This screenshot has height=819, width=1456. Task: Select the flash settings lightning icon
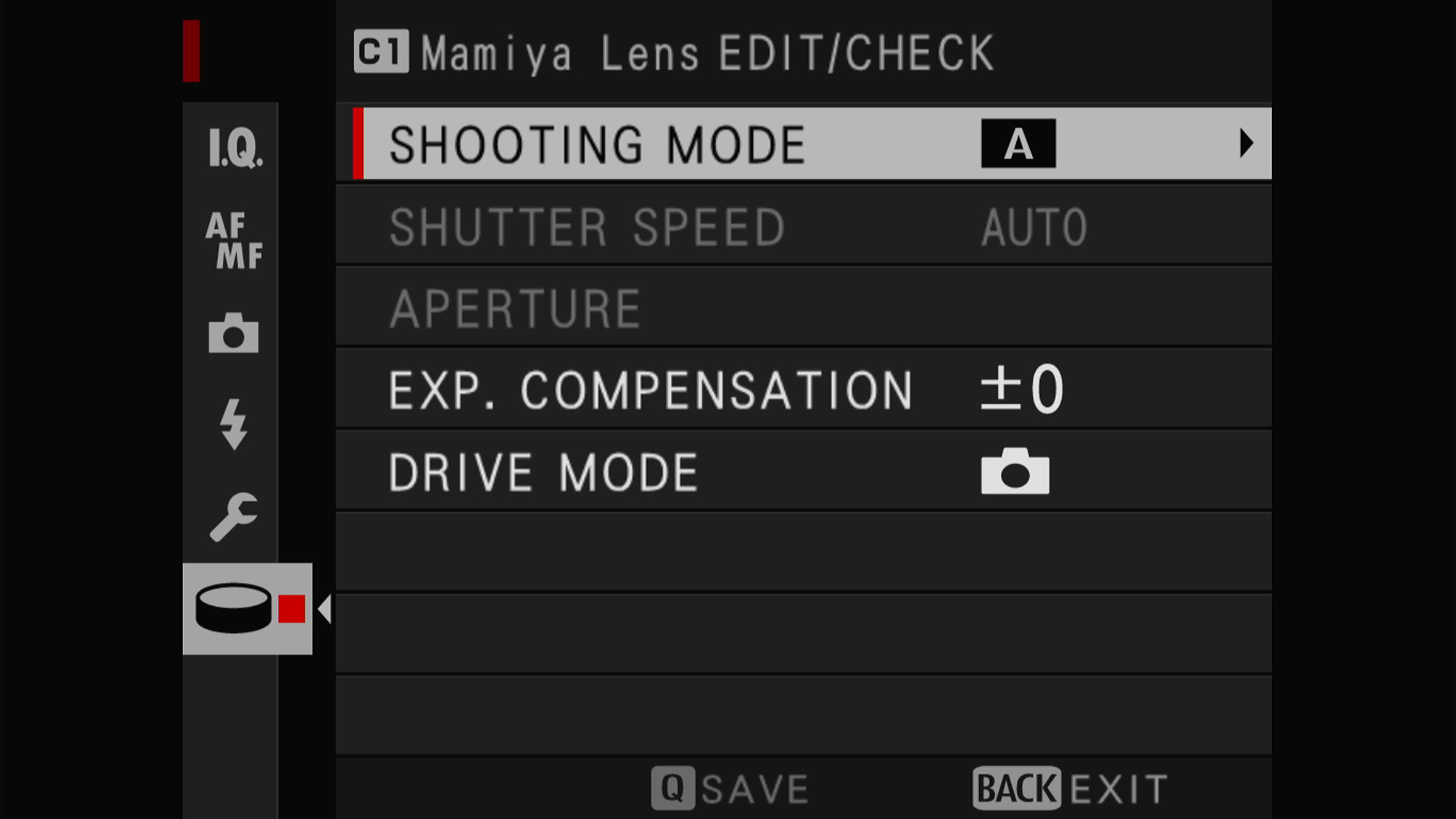(x=234, y=425)
